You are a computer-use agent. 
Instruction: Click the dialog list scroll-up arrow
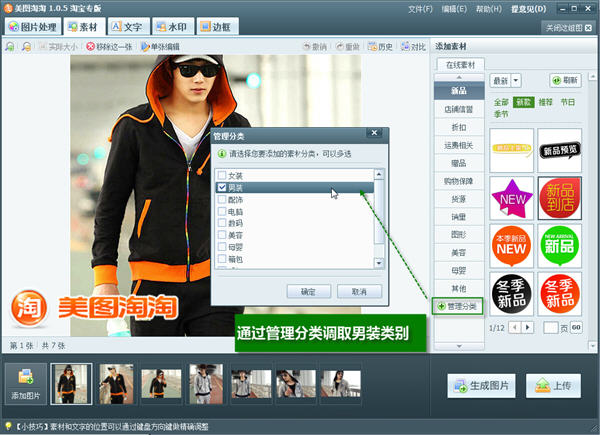pos(379,174)
